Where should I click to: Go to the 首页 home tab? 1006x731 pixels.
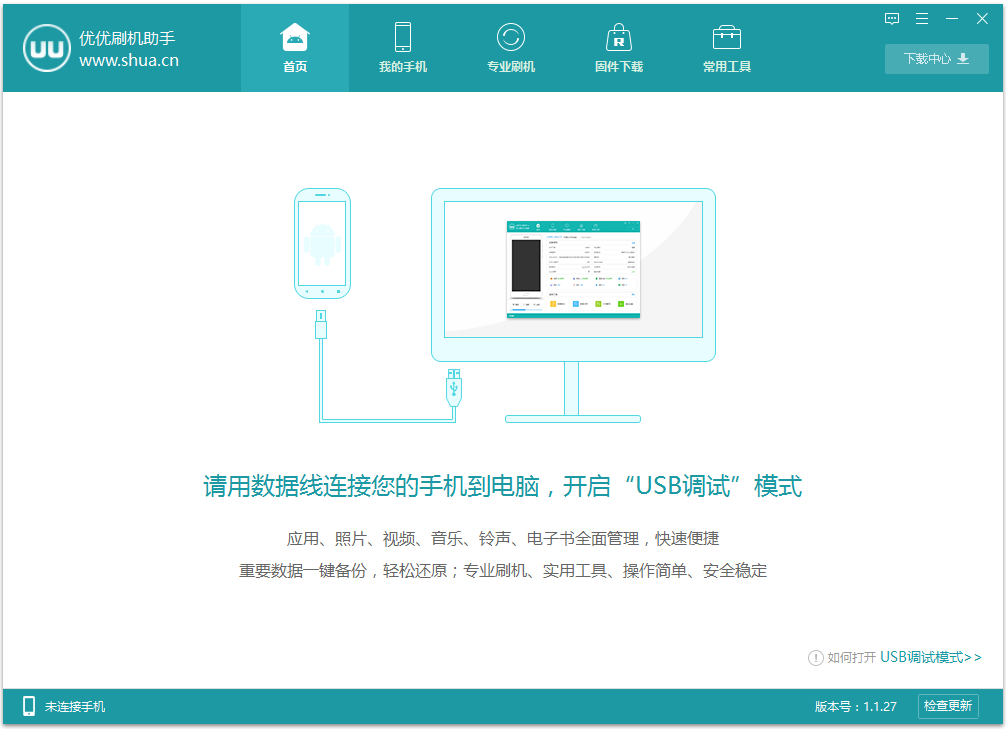click(x=295, y=48)
